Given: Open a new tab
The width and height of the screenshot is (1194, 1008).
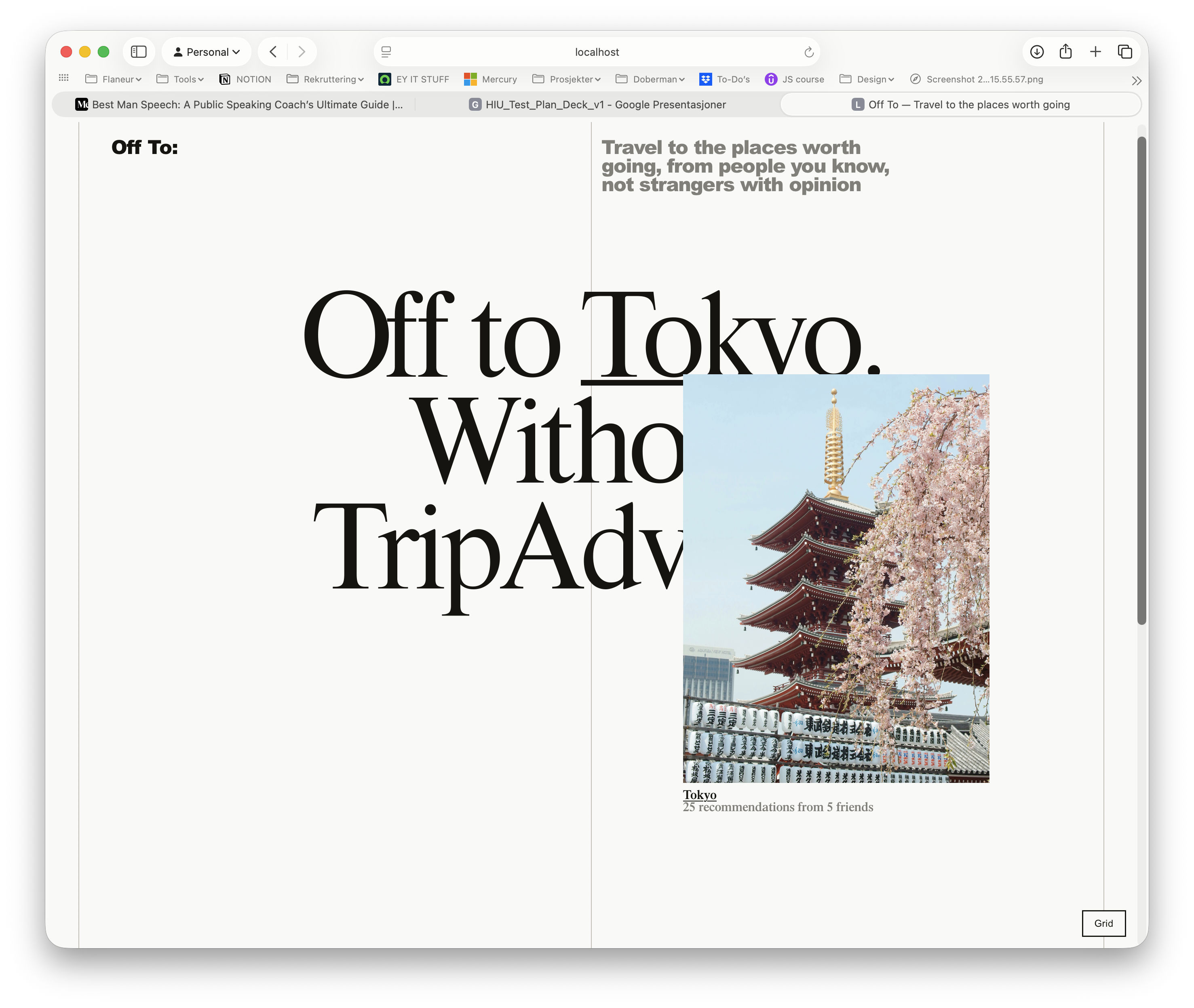Looking at the screenshot, I should click(x=1095, y=52).
